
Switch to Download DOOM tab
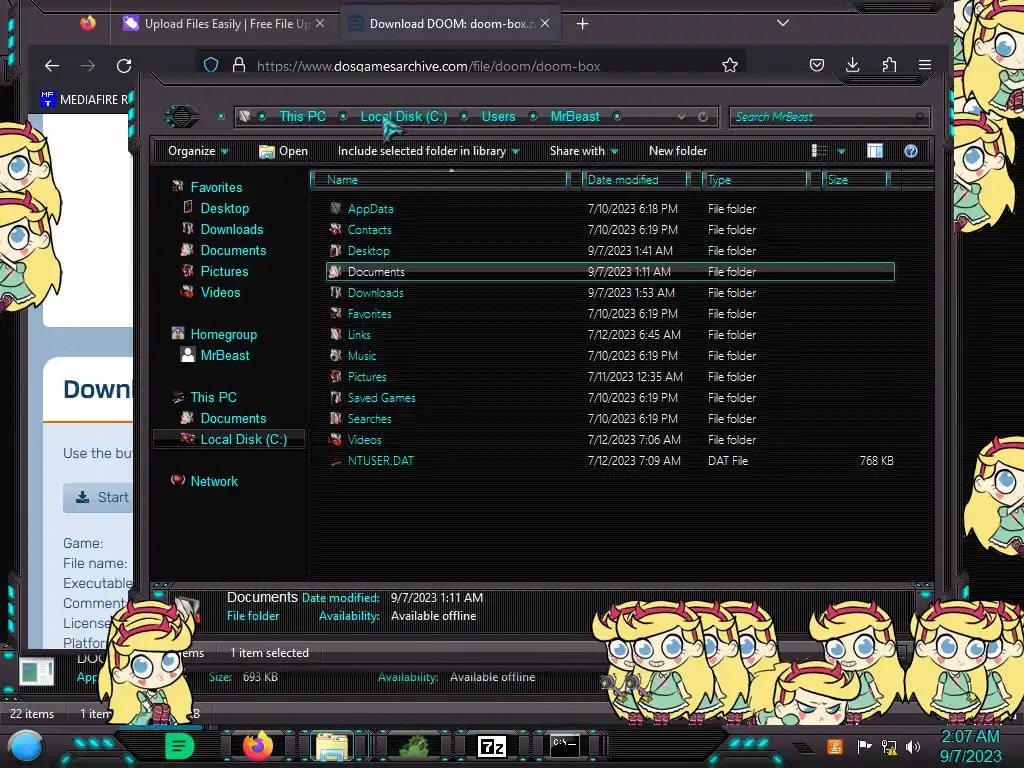coord(451,24)
